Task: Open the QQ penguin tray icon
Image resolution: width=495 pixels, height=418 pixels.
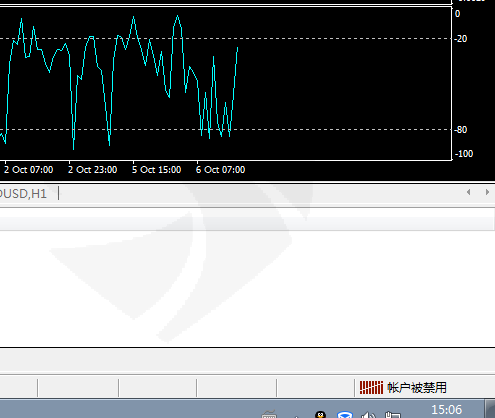Action: coord(320,415)
